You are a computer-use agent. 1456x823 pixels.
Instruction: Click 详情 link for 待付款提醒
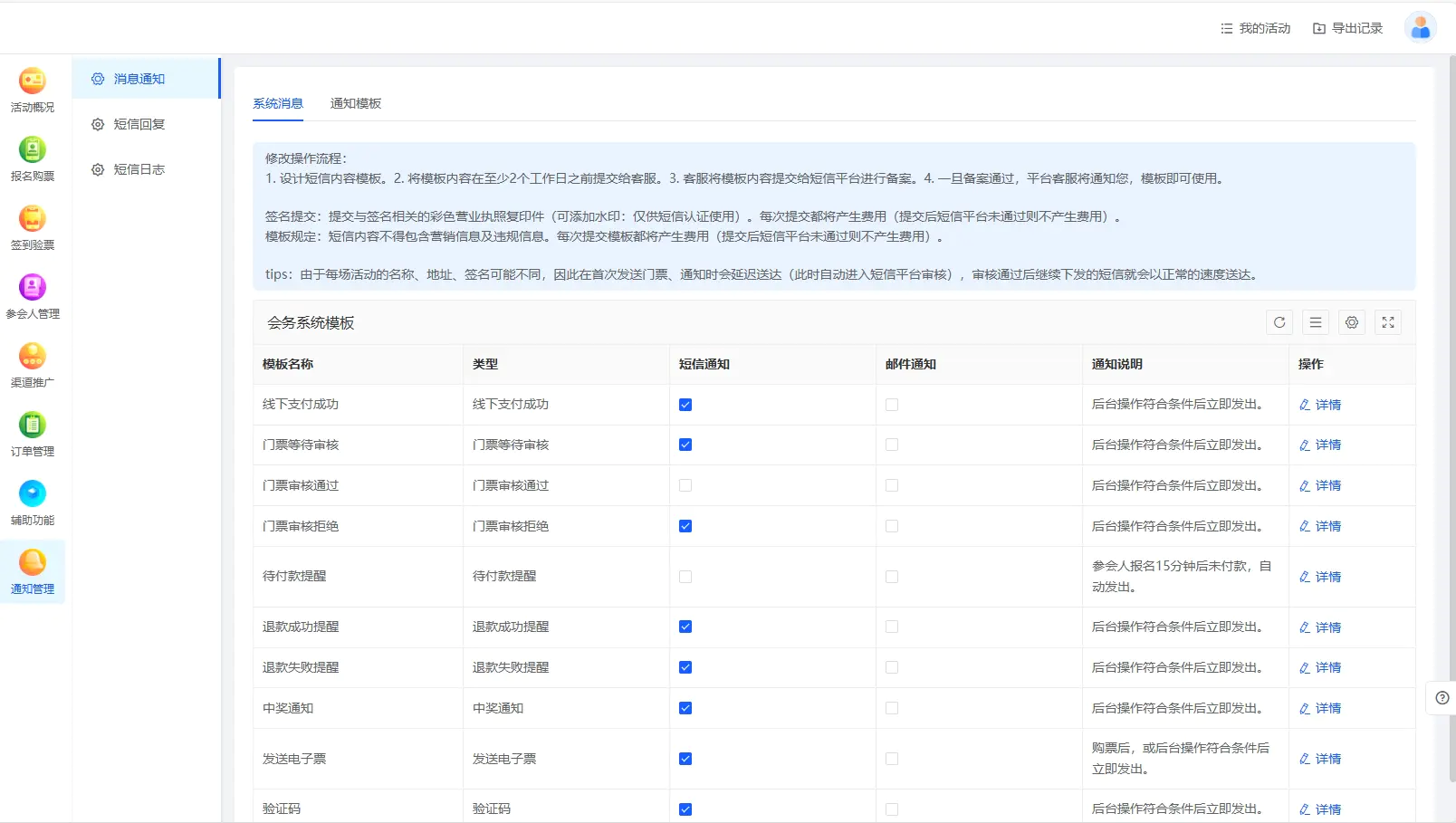(x=1320, y=577)
